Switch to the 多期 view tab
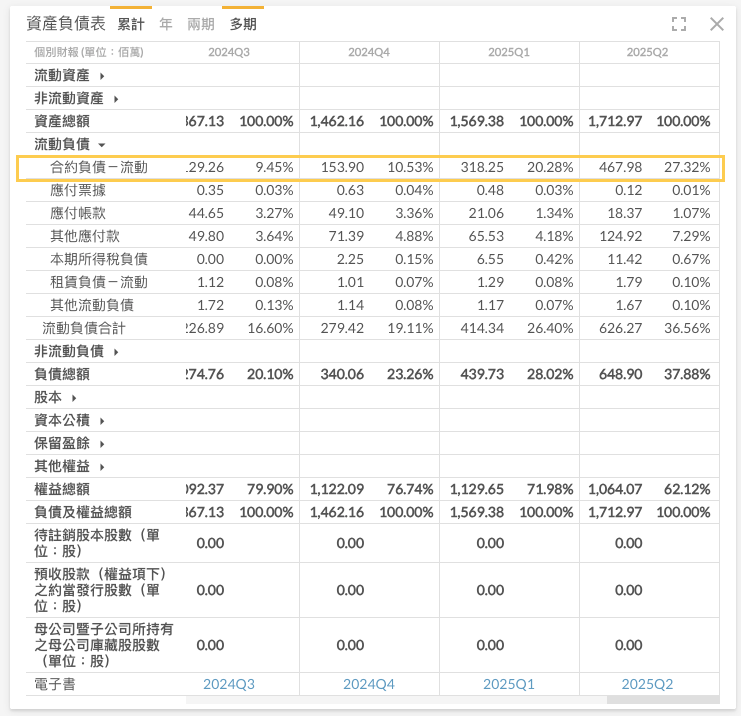This screenshot has width=741, height=716. click(x=243, y=24)
